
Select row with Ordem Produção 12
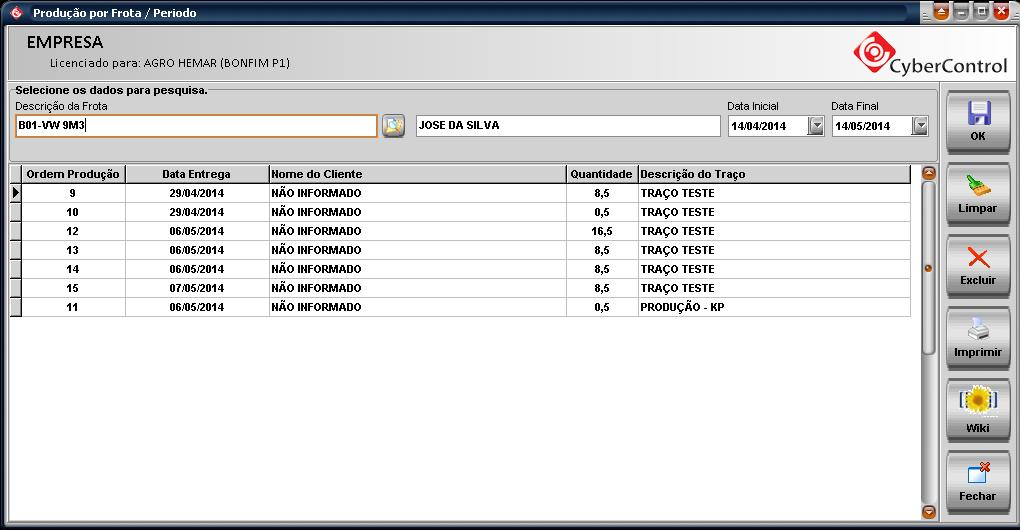click(73, 231)
